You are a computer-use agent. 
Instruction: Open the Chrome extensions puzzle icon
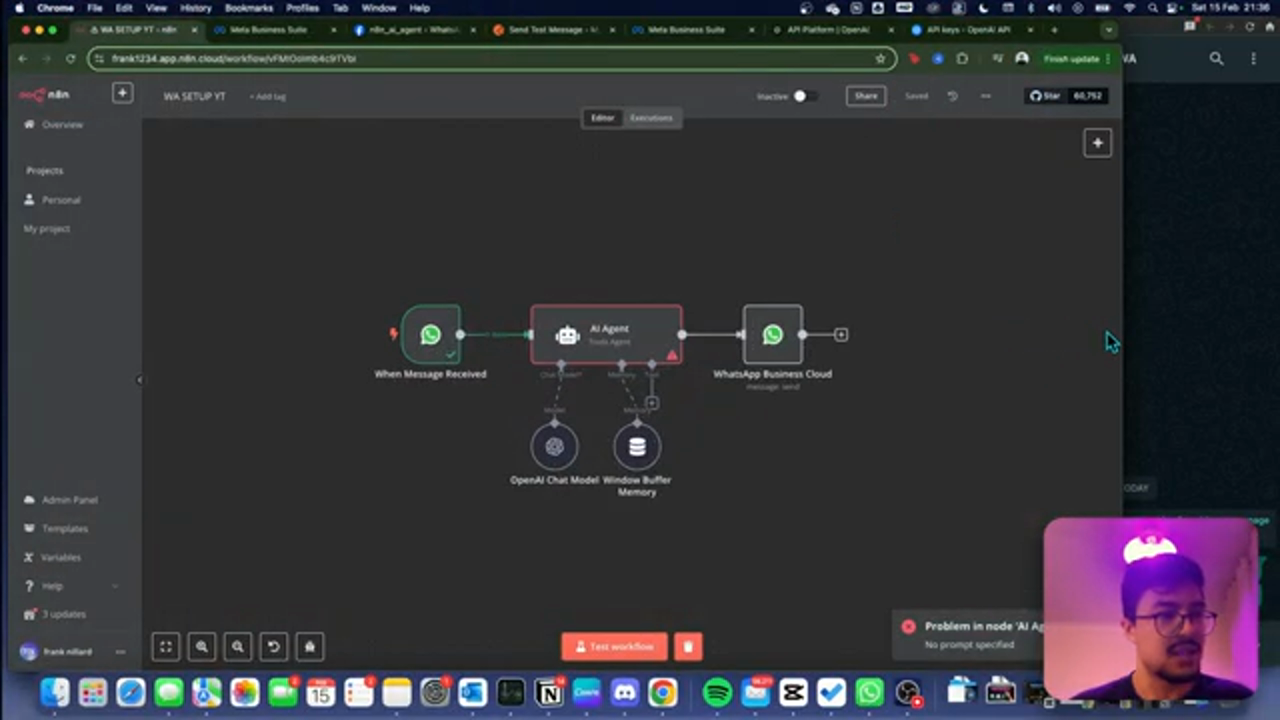click(x=962, y=59)
